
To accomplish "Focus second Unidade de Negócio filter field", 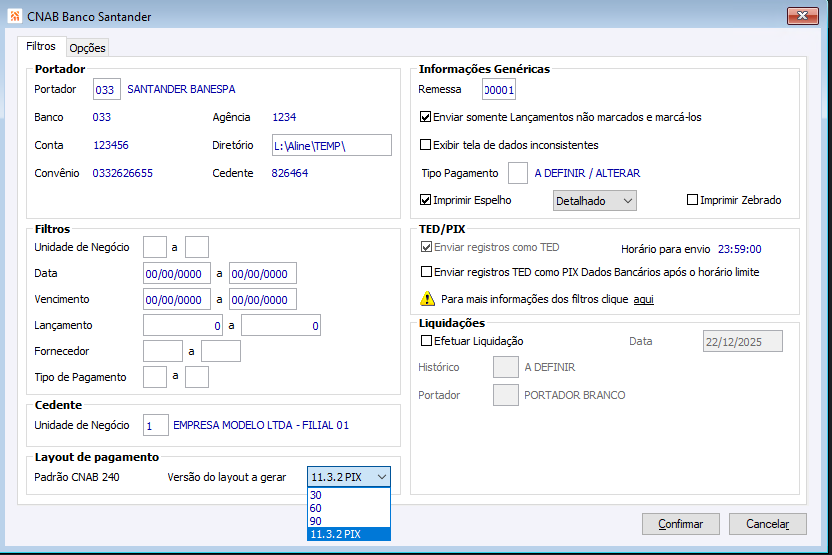I will (x=196, y=247).
